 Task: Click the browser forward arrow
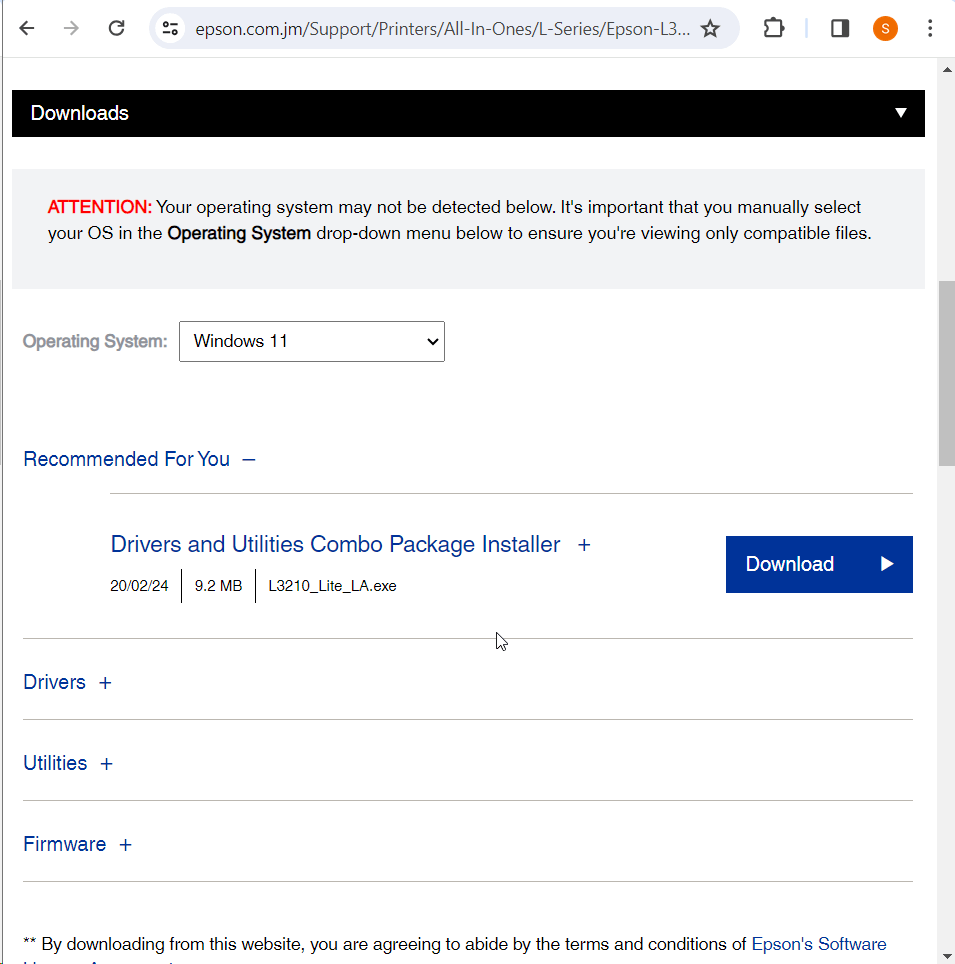[71, 28]
